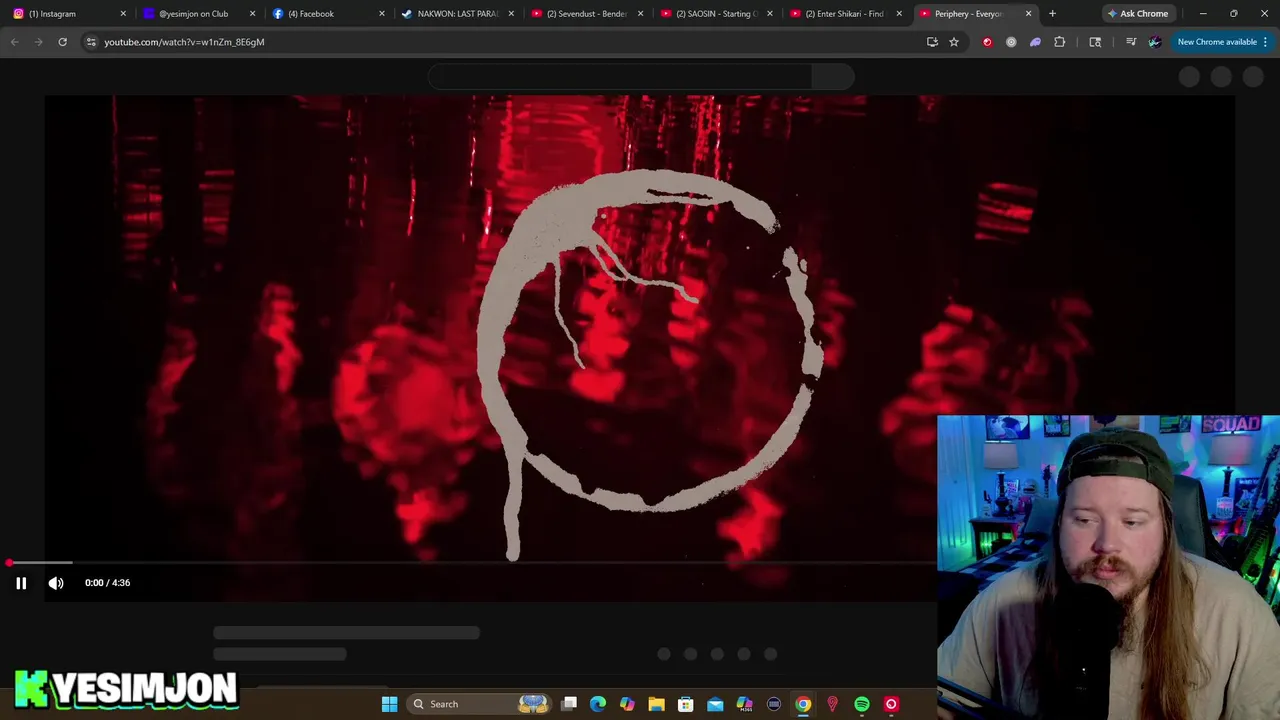Open File Explorer from the taskbar

(656, 704)
